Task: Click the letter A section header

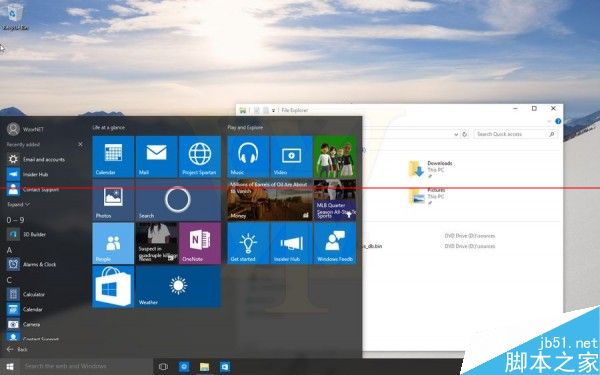Action: (x=10, y=250)
